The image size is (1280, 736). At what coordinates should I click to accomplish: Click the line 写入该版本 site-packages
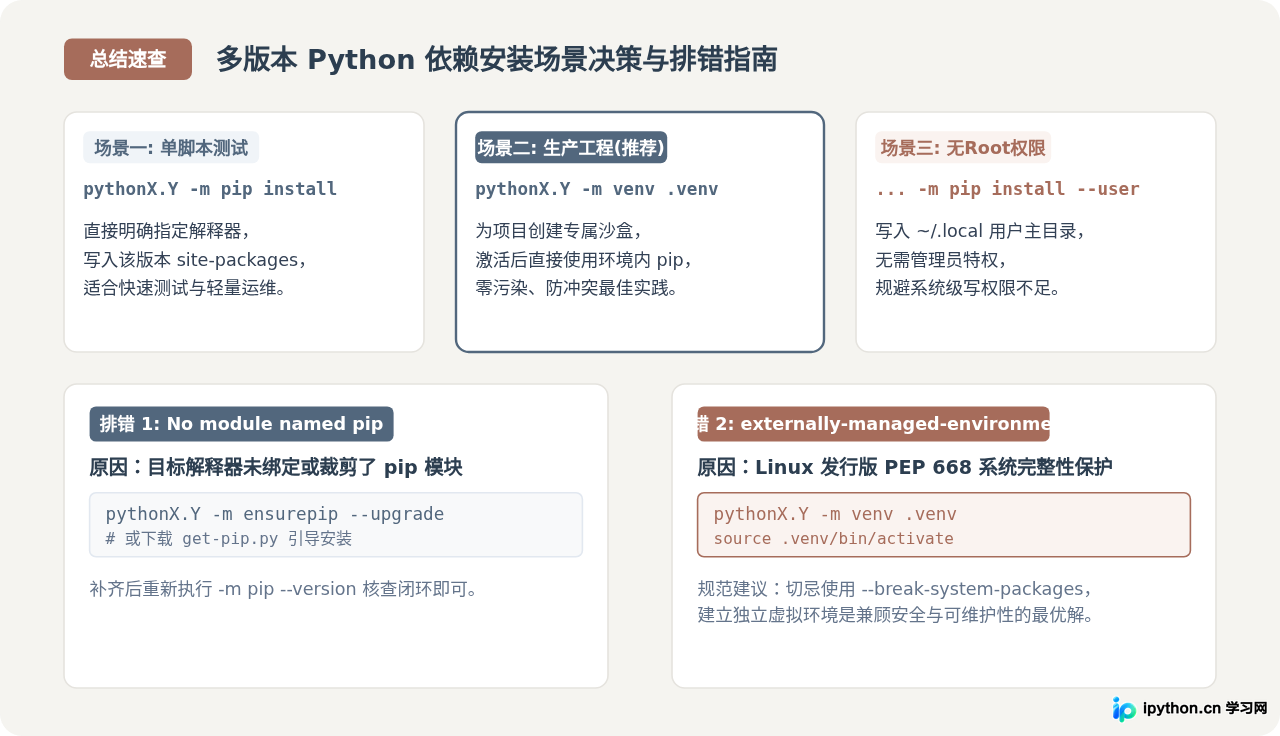195,260
